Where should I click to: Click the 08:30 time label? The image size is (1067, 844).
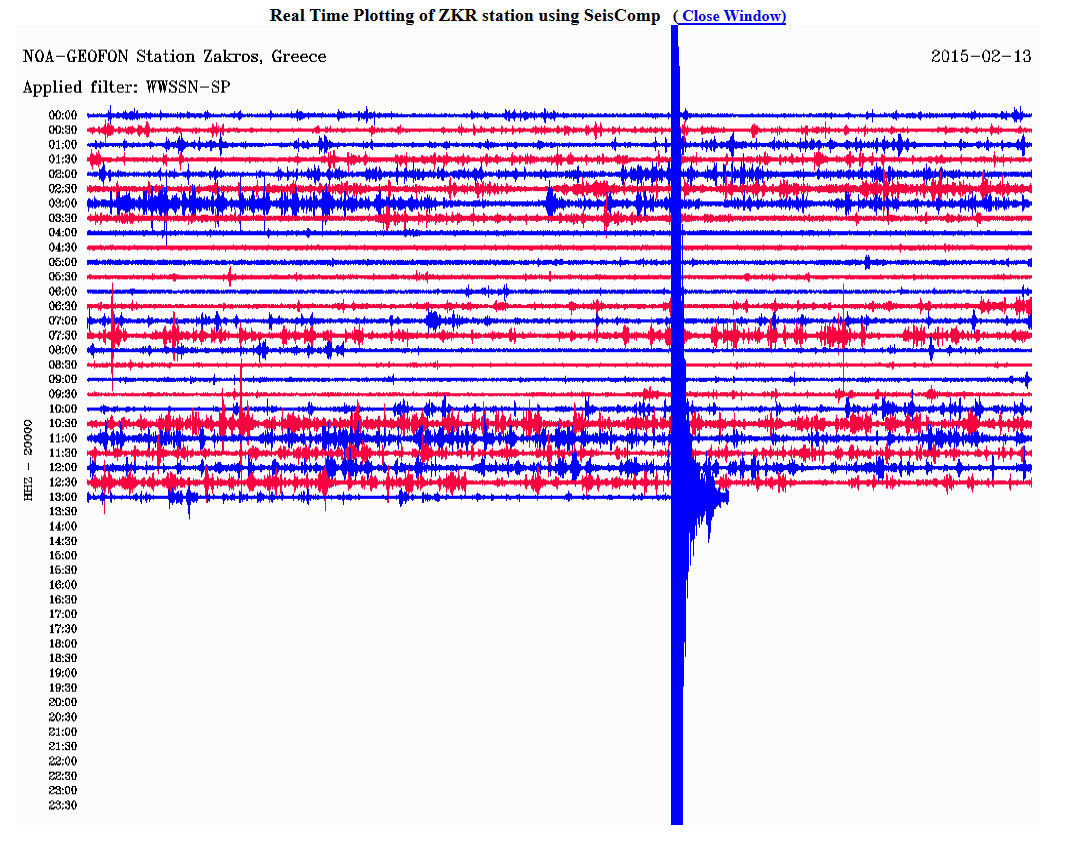[63, 365]
